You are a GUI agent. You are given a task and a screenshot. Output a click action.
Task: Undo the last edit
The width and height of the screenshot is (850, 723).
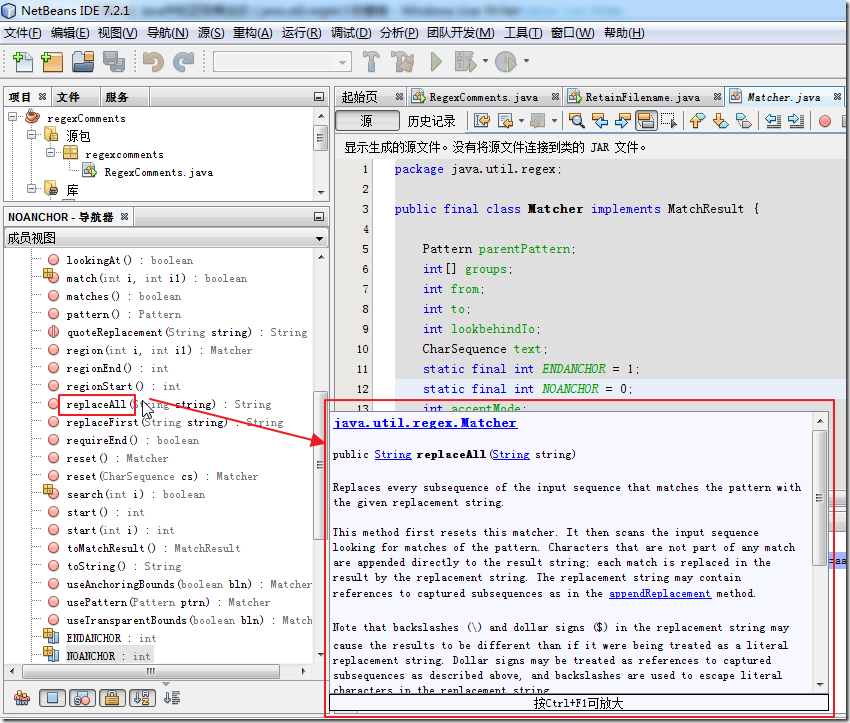153,62
